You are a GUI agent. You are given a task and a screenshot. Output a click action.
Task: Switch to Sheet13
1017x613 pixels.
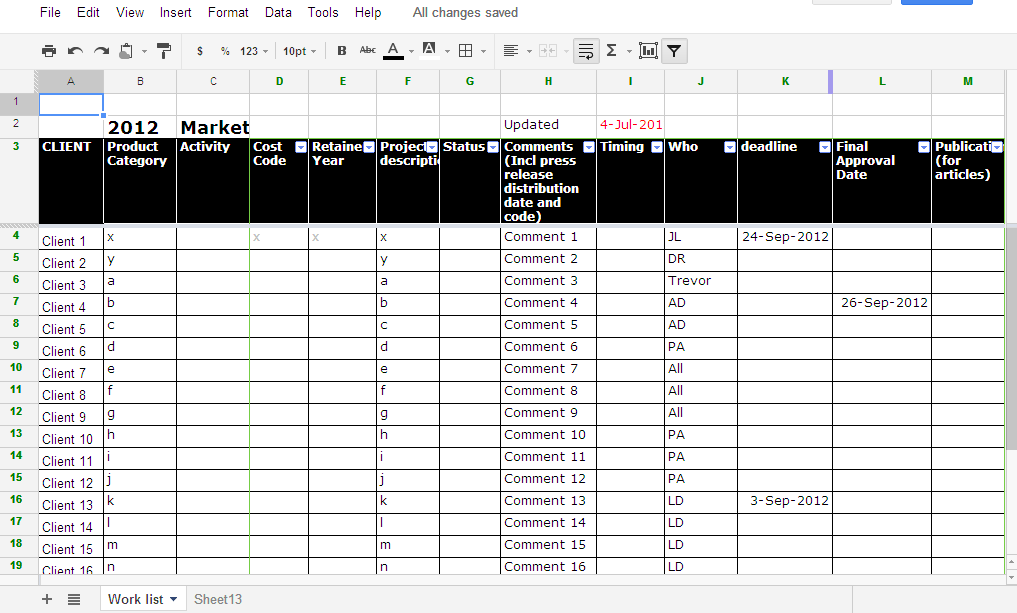pos(218,599)
